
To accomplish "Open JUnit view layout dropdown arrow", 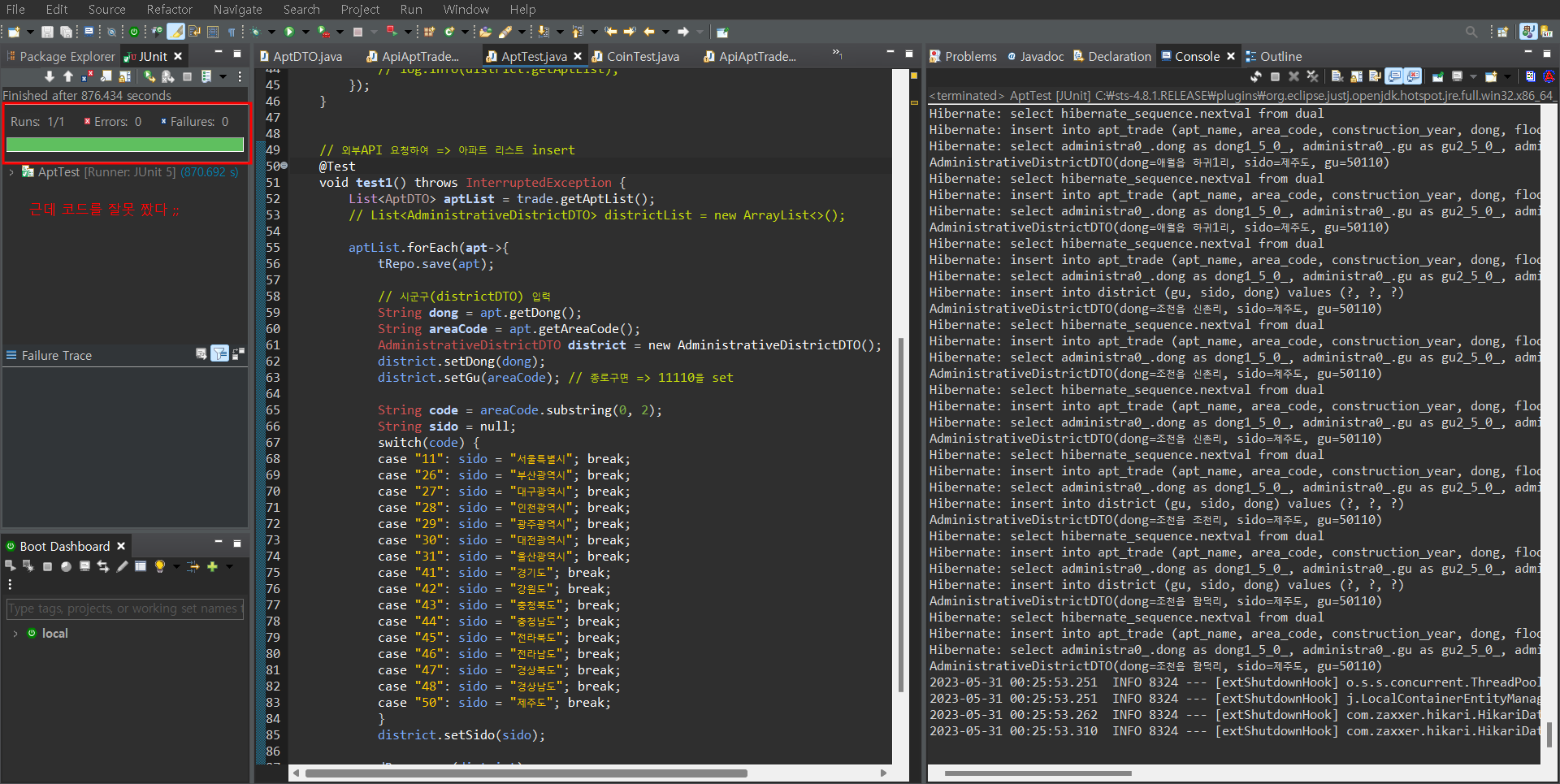I will tap(223, 76).
